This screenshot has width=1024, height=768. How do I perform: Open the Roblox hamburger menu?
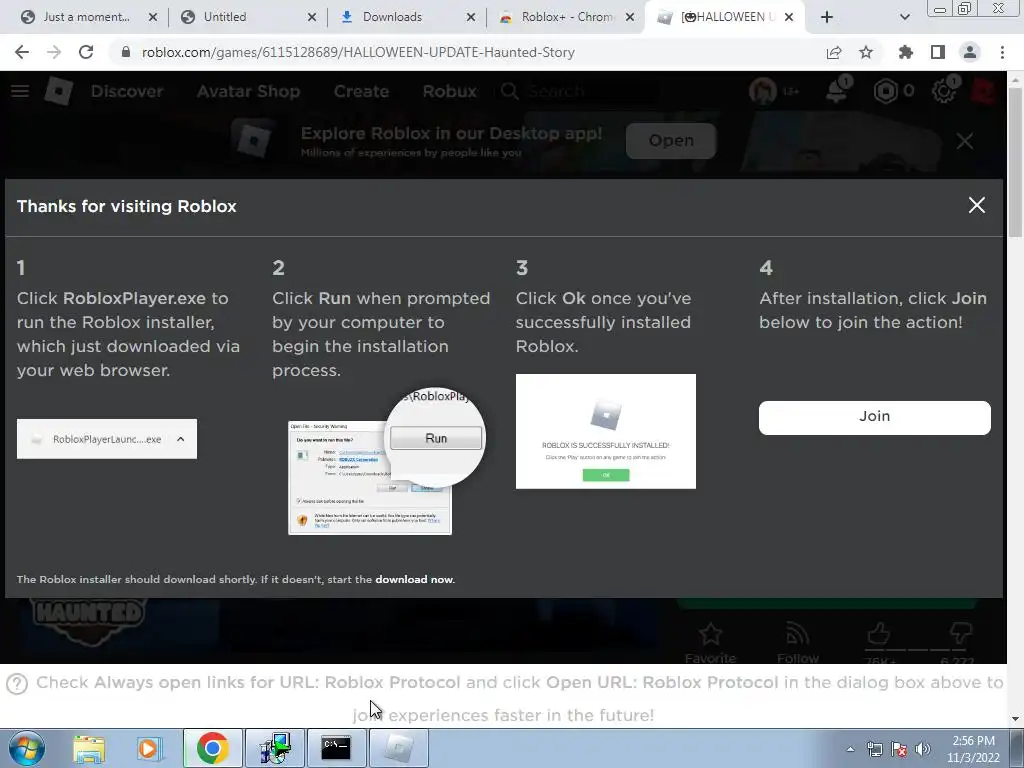[x=20, y=91]
